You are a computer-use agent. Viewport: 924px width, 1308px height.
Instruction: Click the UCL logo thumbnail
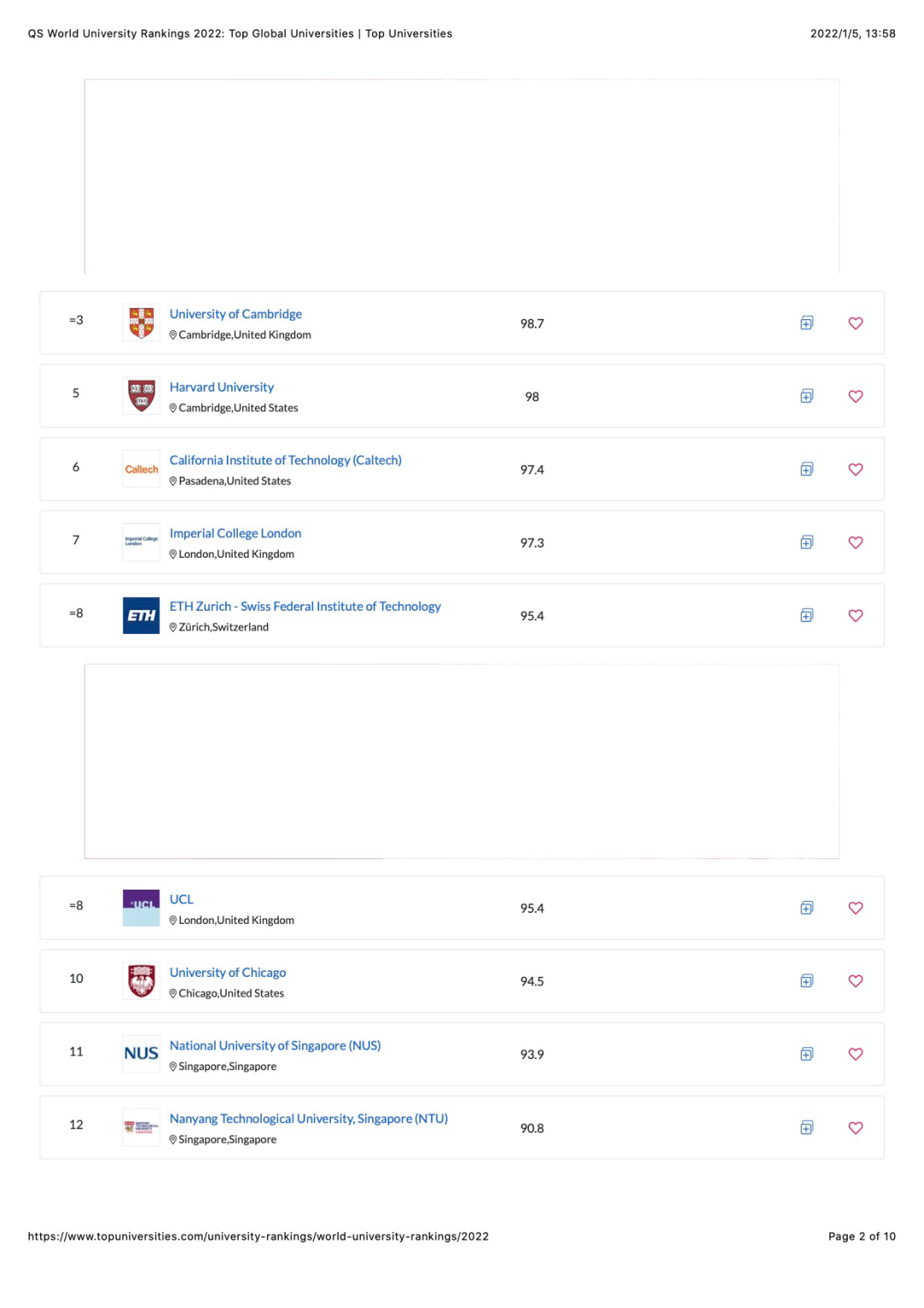click(x=141, y=908)
